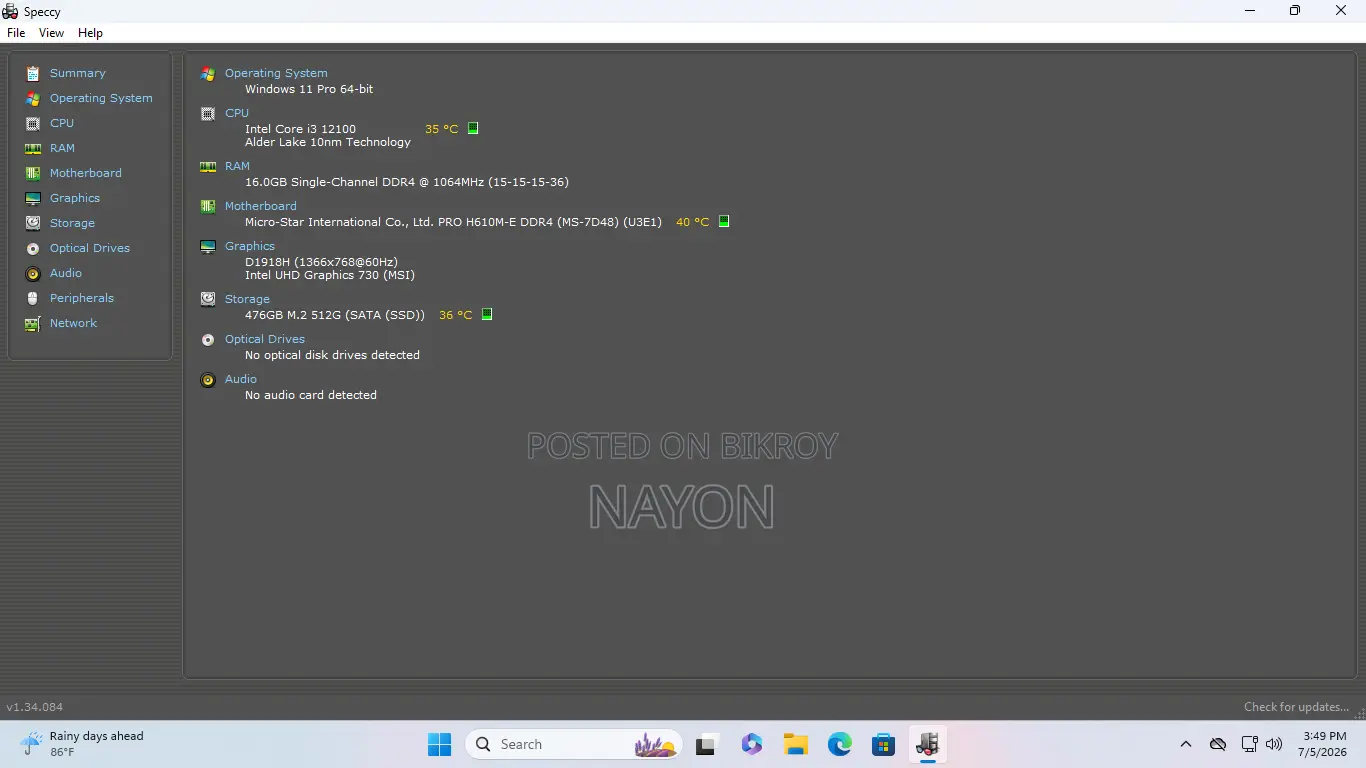The image size is (1366, 768).
Task: Click the Network icon in sidebar
Action: click(x=33, y=323)
